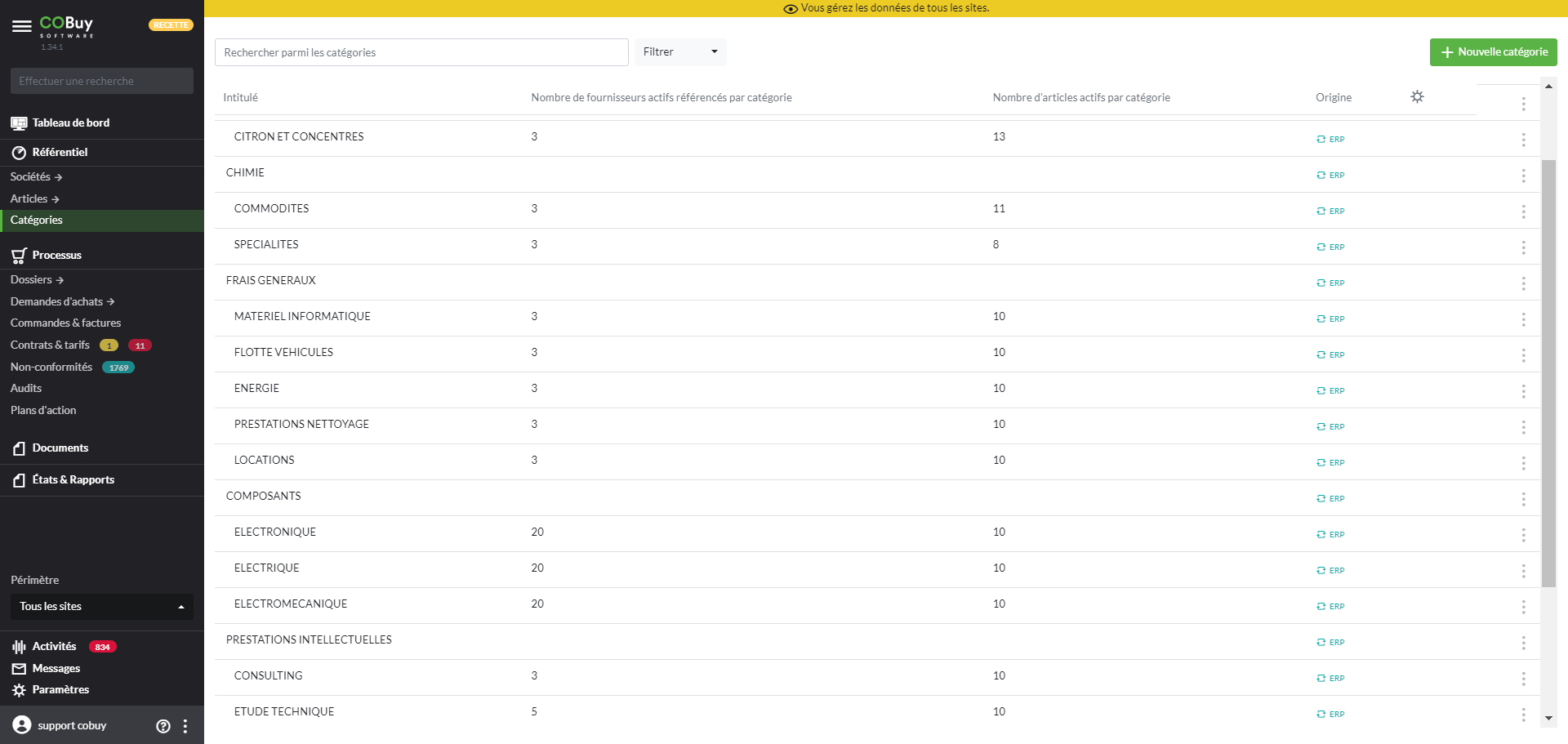Click the vertical scrollbar down arrow

[1548, 719]
